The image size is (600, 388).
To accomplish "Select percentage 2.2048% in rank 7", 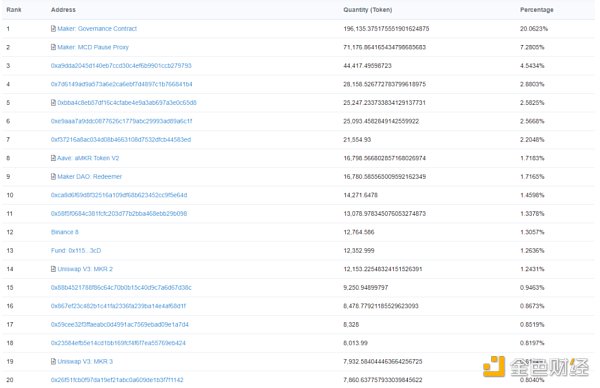I will coord(532,140).
